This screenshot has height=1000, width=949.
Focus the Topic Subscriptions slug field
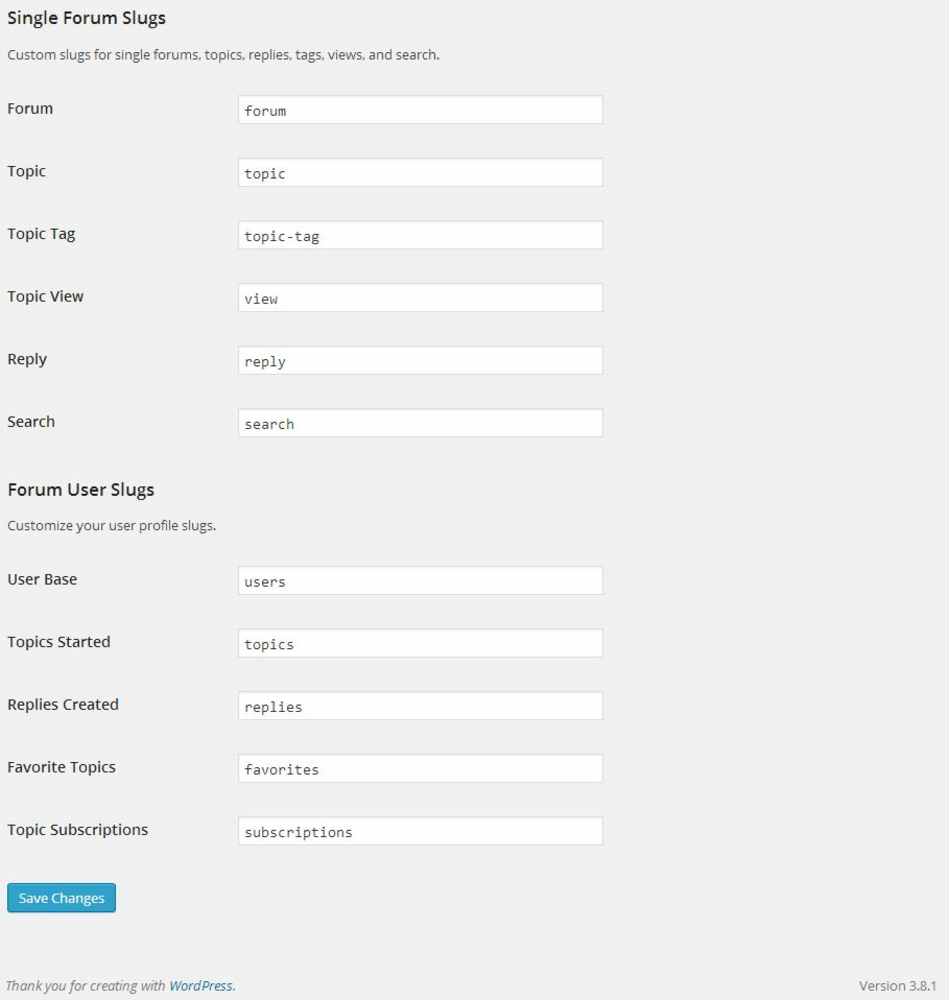[420, 831]
